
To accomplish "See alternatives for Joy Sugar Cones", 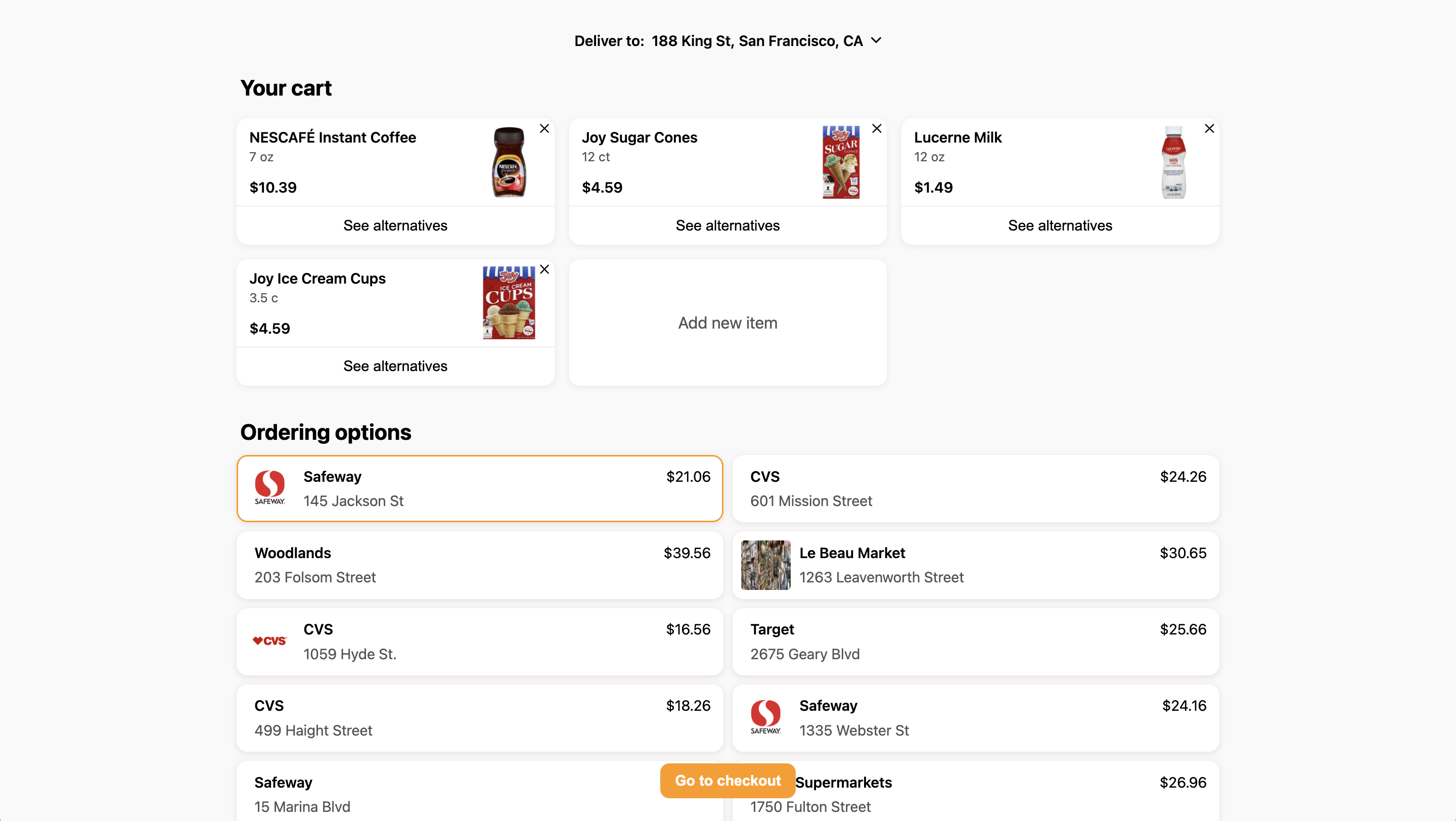I will coord(727,225).
